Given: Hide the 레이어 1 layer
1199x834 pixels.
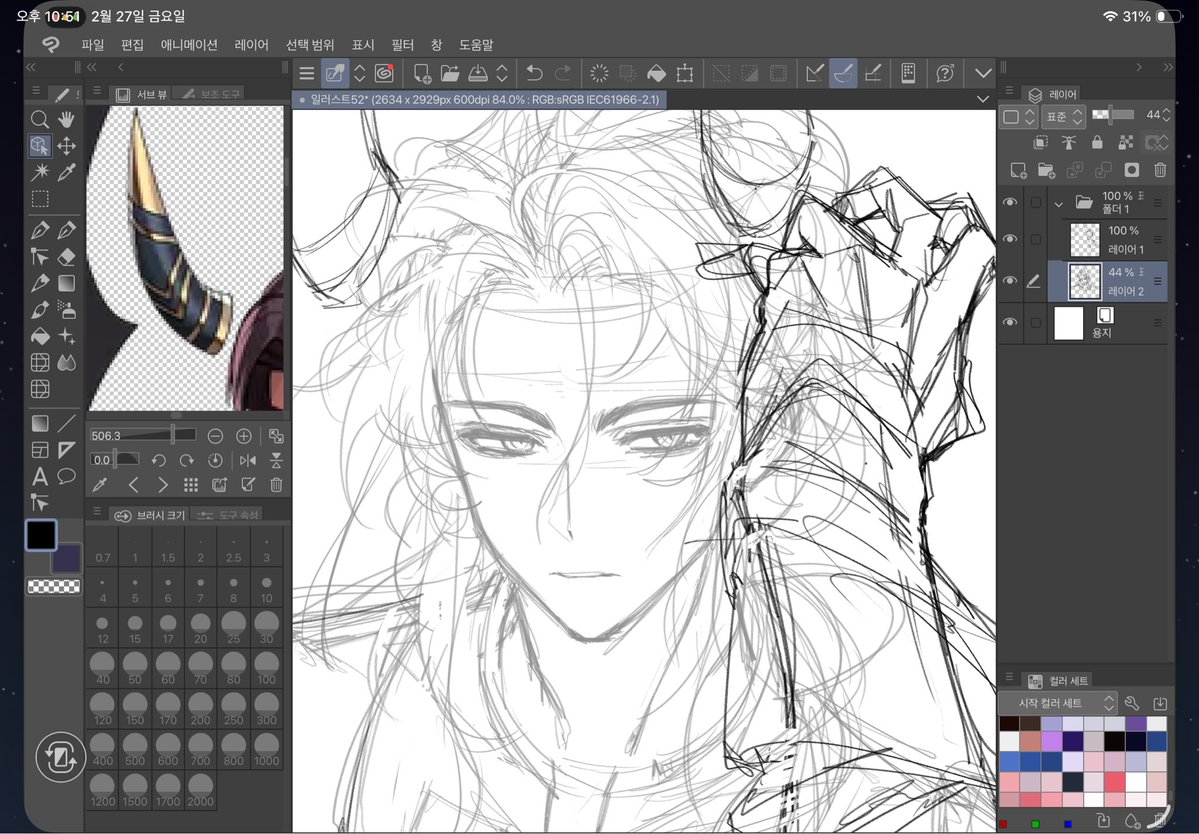Looking at the screenshot, I should click(1010, 239).
